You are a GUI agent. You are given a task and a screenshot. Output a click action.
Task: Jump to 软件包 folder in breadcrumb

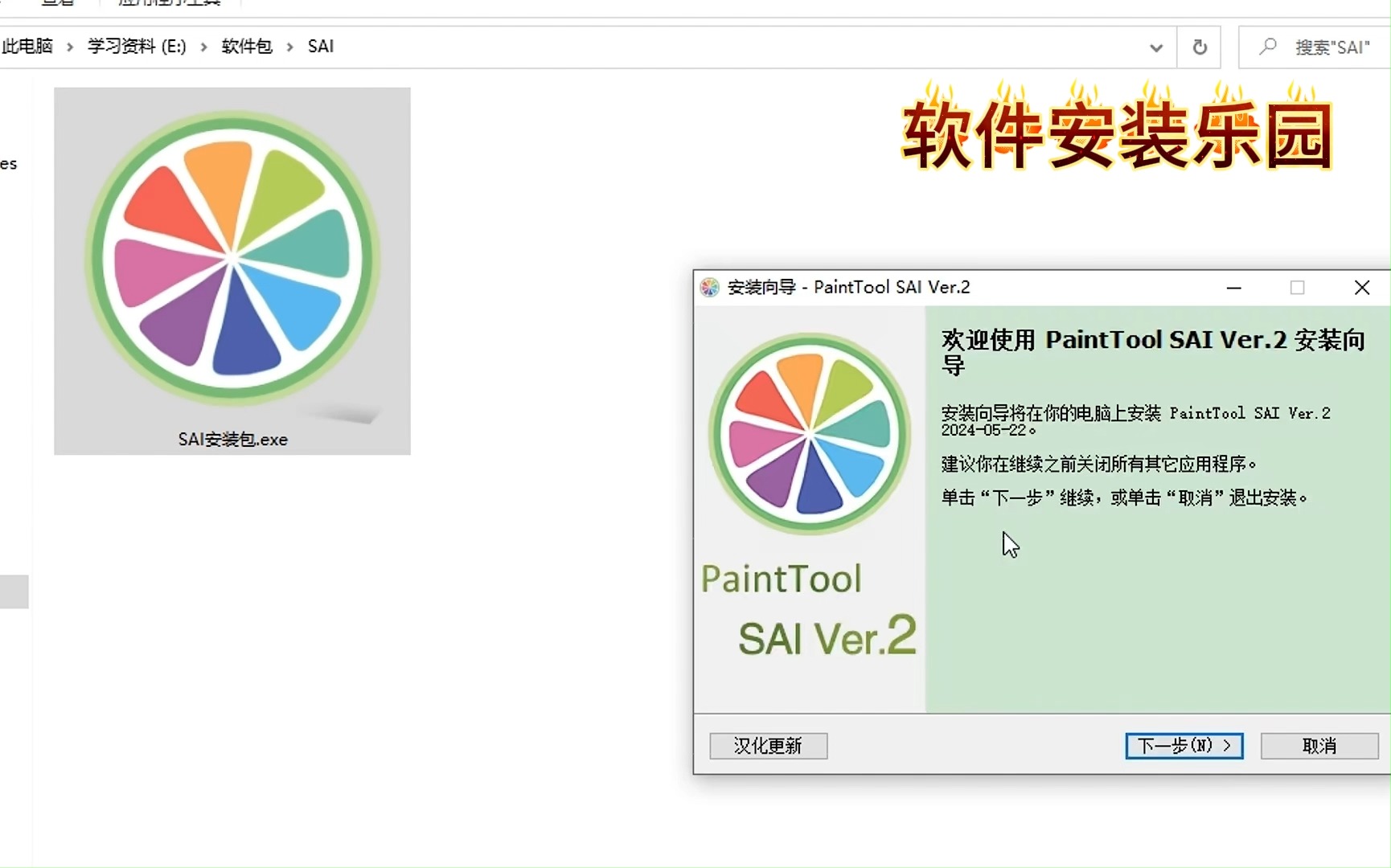tap(247, 47)
